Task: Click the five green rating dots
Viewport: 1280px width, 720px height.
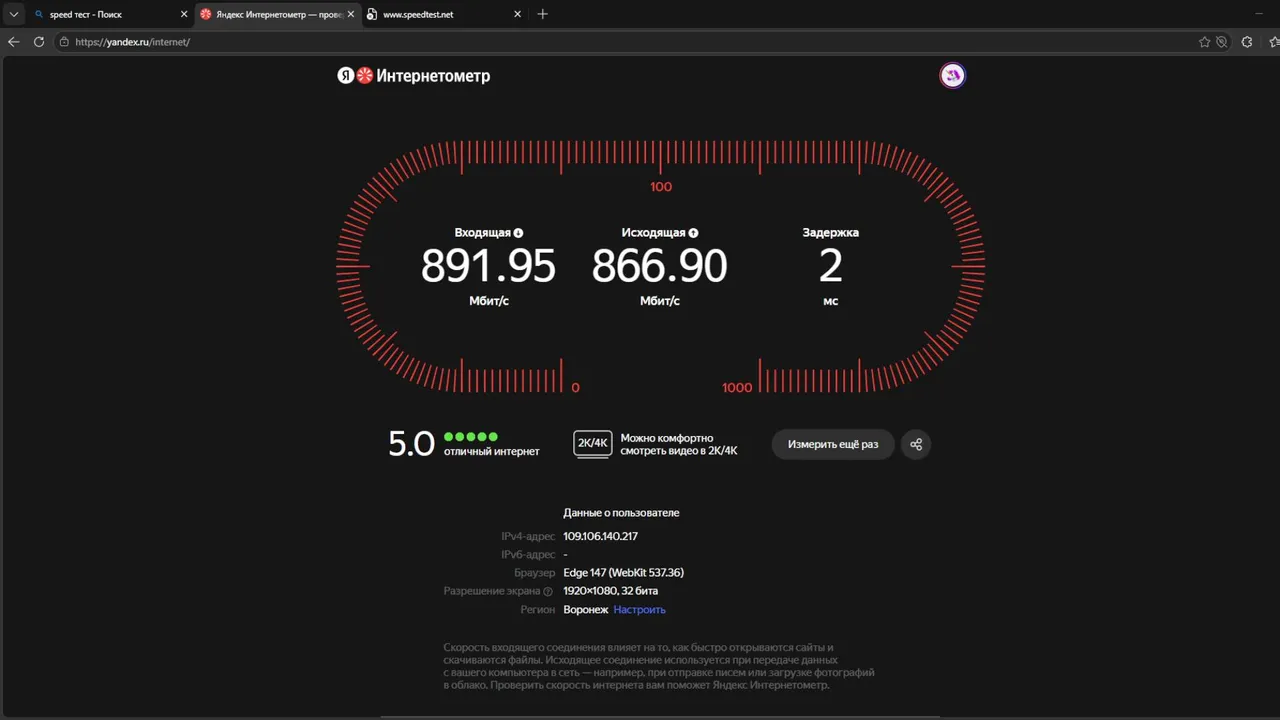Action: (x=471, y=437)
